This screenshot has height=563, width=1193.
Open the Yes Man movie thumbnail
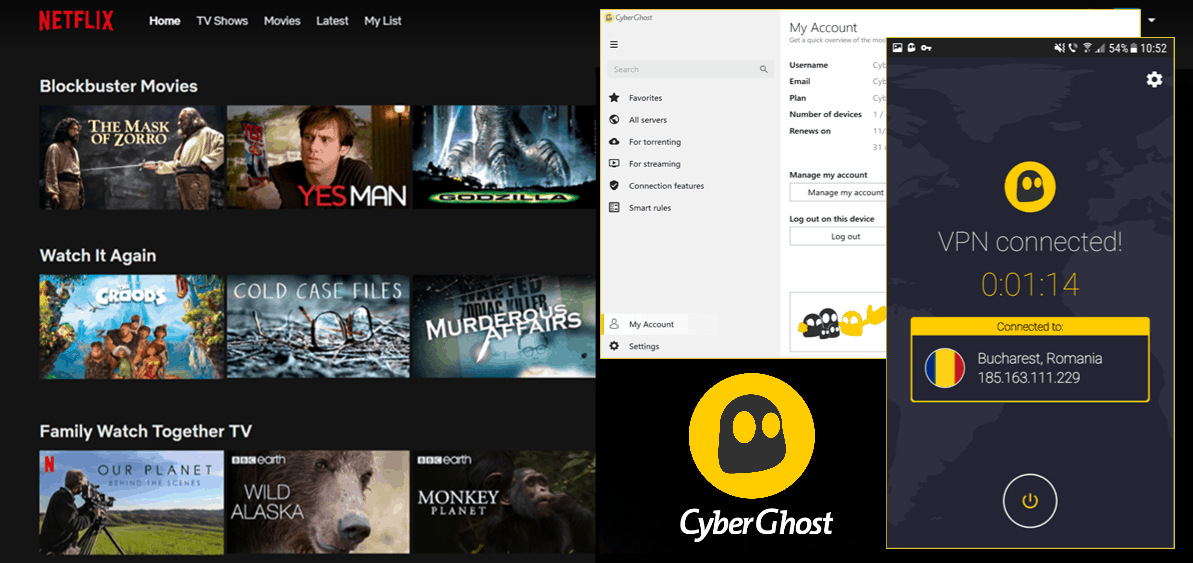318,157
